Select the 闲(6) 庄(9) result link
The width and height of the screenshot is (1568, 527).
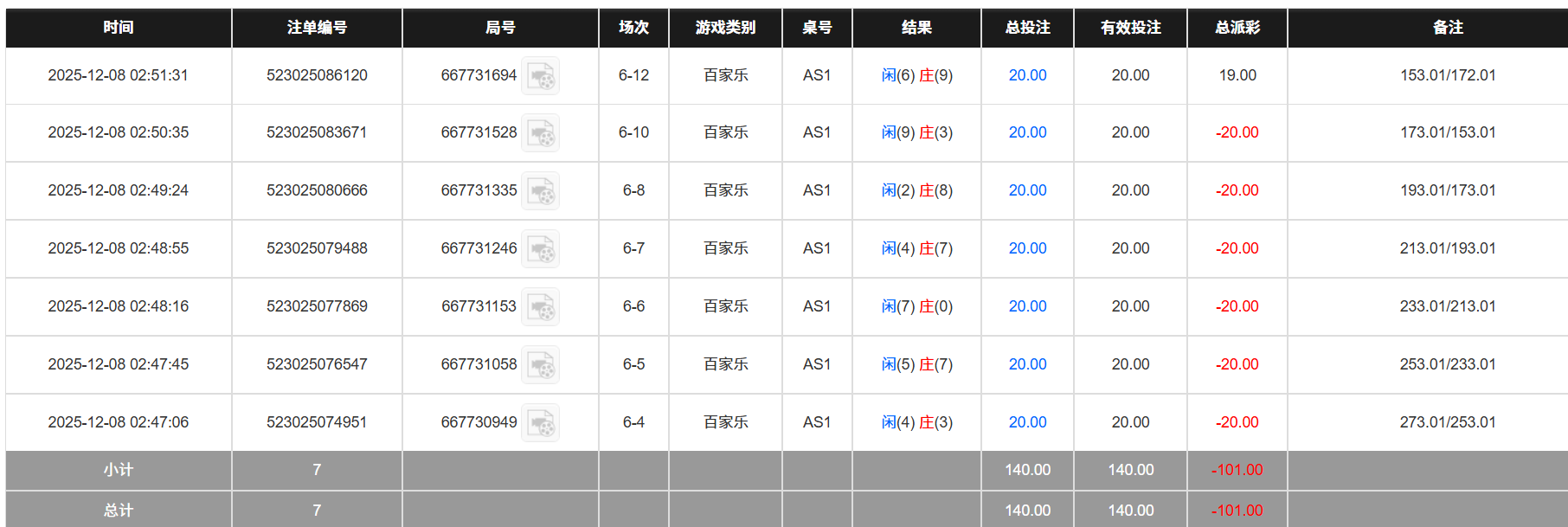click(x=916, y=75)
